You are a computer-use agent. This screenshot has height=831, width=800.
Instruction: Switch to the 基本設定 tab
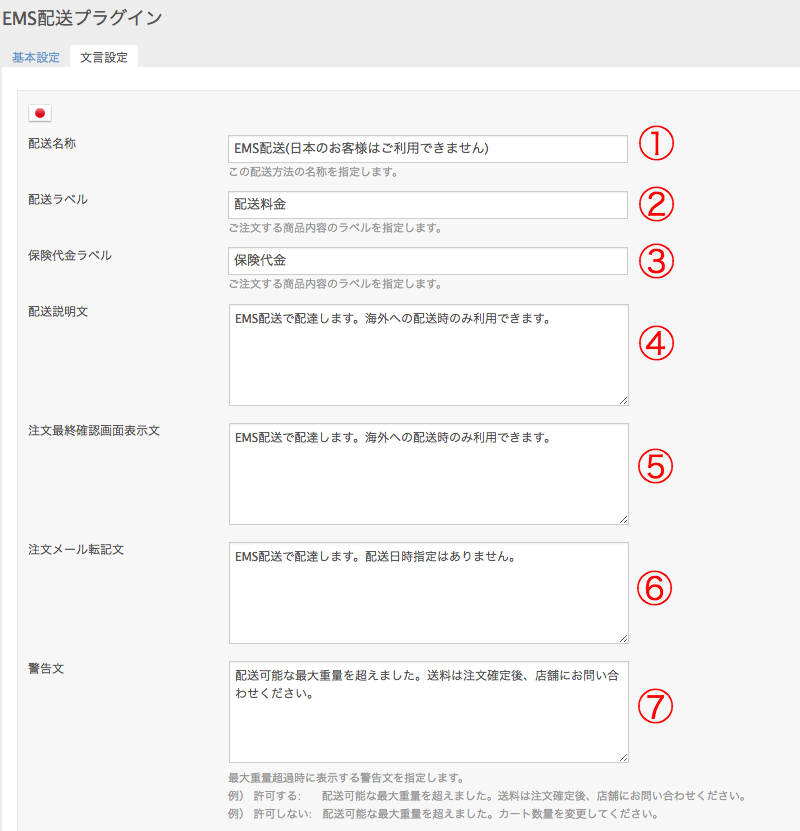click(x=35, y=57)
